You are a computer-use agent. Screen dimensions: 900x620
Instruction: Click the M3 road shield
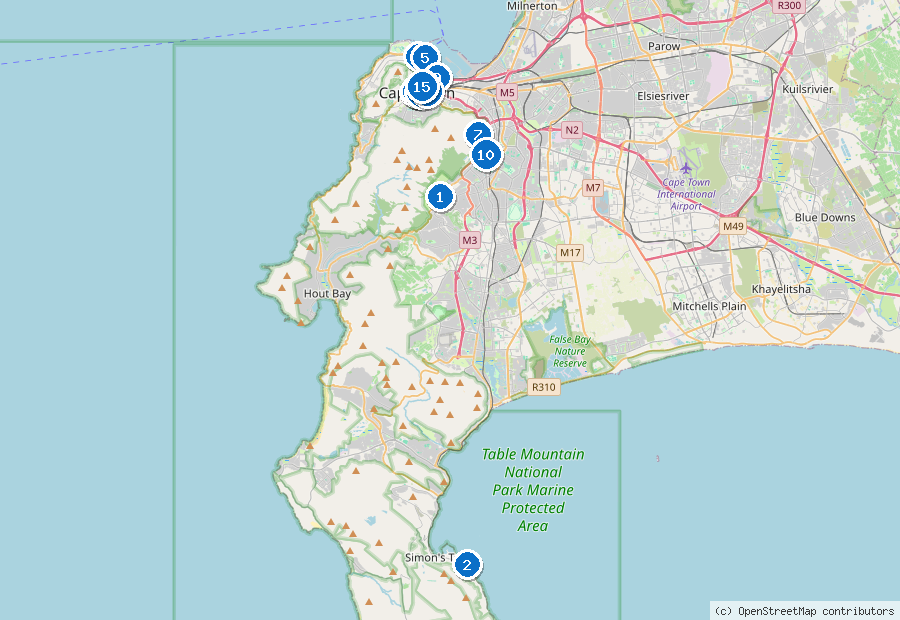[470, 241]
